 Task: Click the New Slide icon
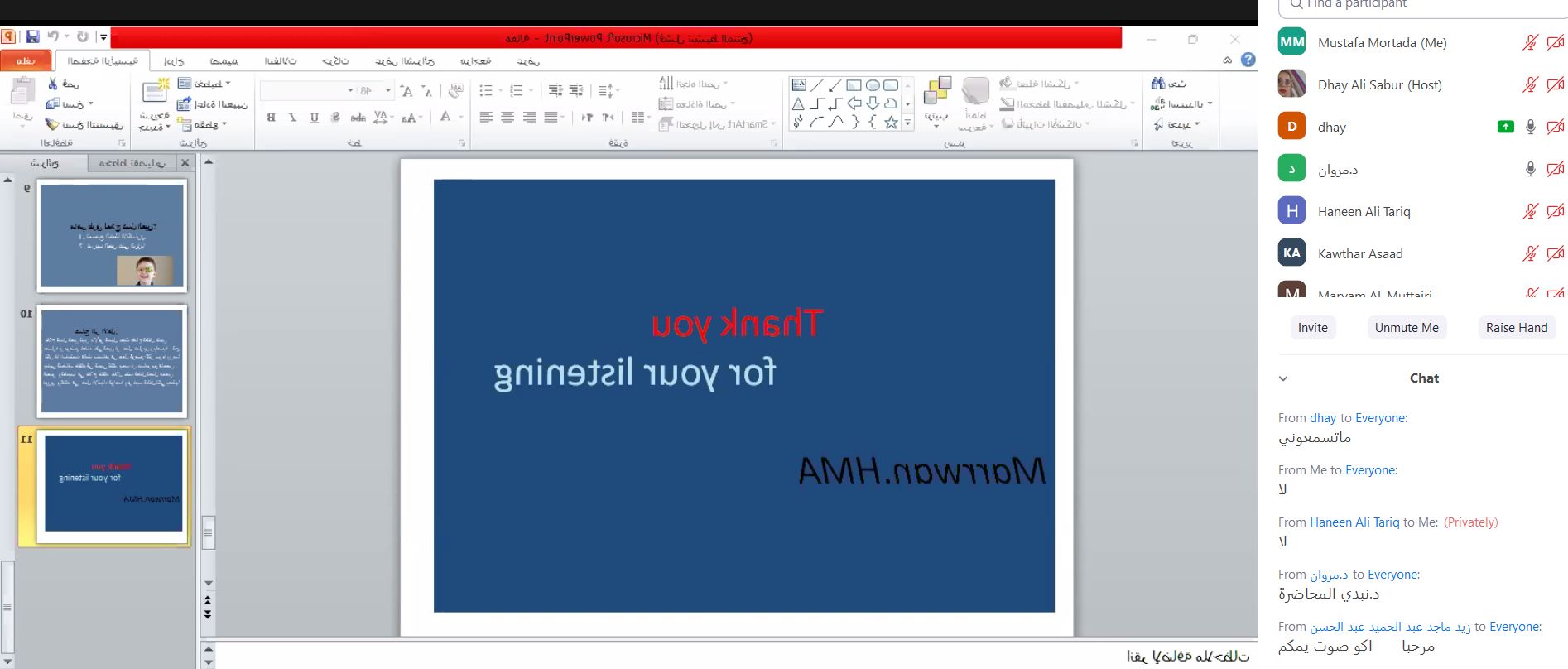click(155, 90)
